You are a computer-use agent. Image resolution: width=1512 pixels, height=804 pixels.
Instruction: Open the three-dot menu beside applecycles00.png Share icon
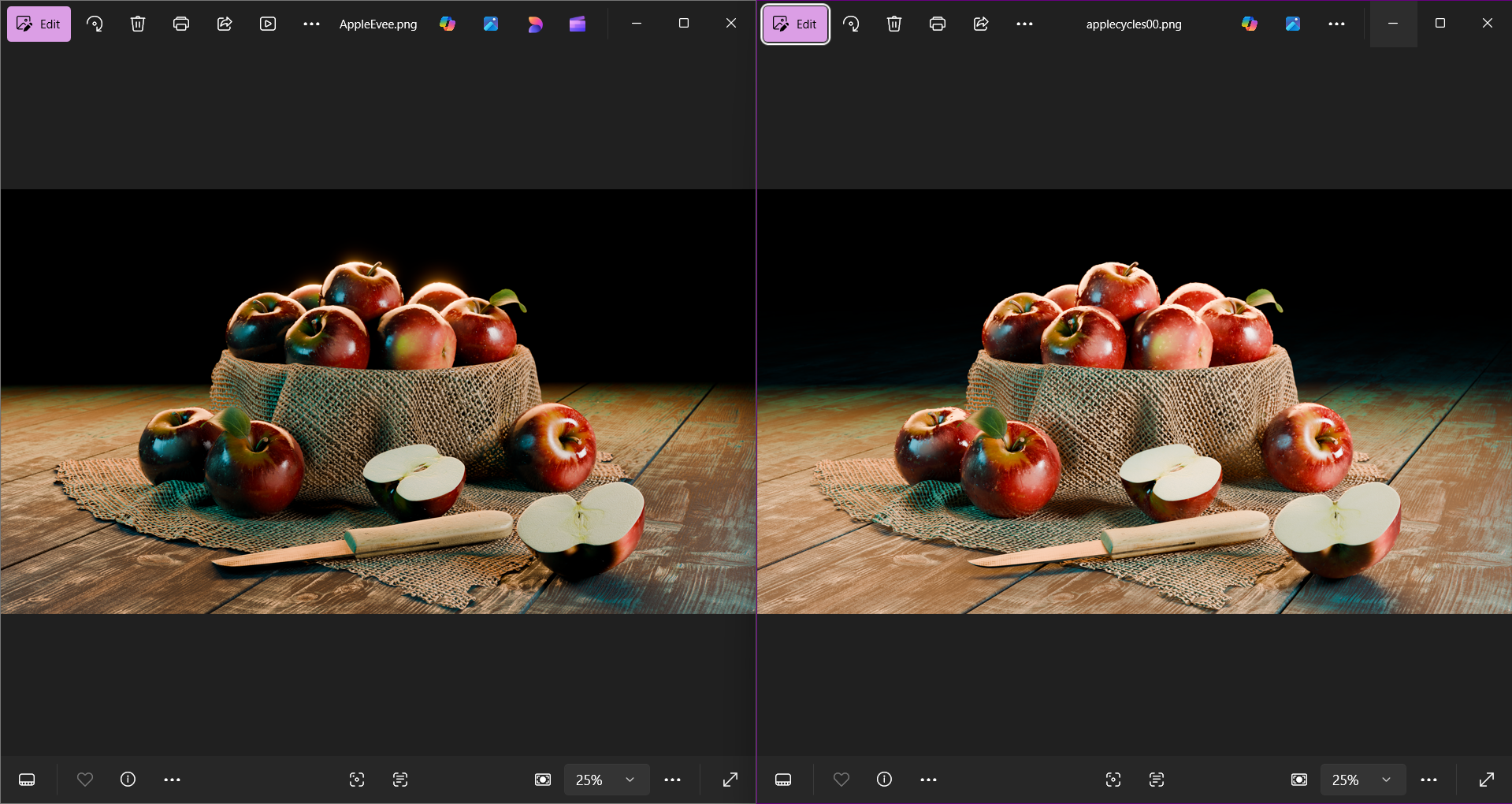coord(1024,24)
